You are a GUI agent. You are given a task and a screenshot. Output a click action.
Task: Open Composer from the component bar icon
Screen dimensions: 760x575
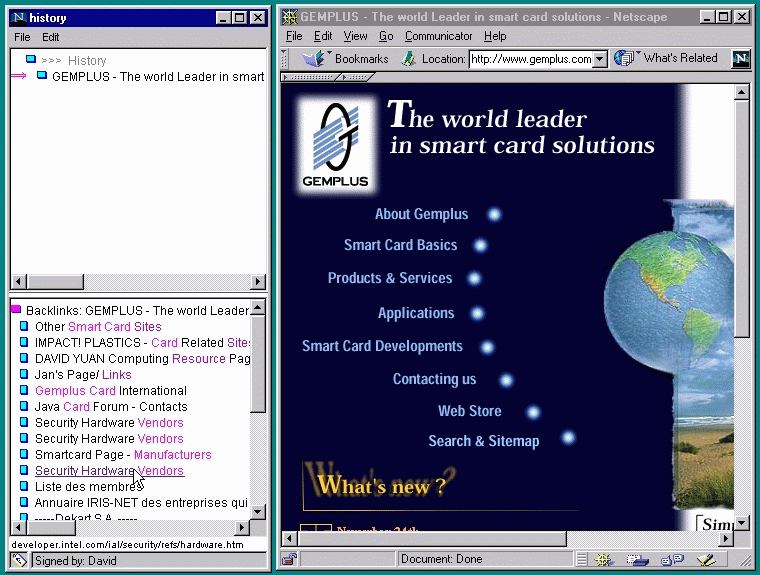coord(706,559)
